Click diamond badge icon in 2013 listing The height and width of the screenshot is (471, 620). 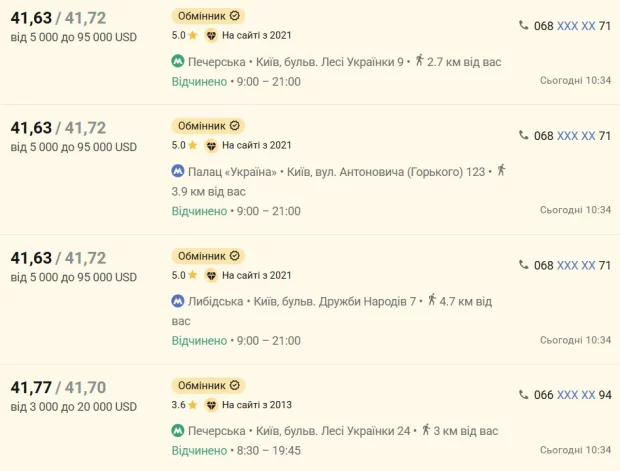[212, 405]
